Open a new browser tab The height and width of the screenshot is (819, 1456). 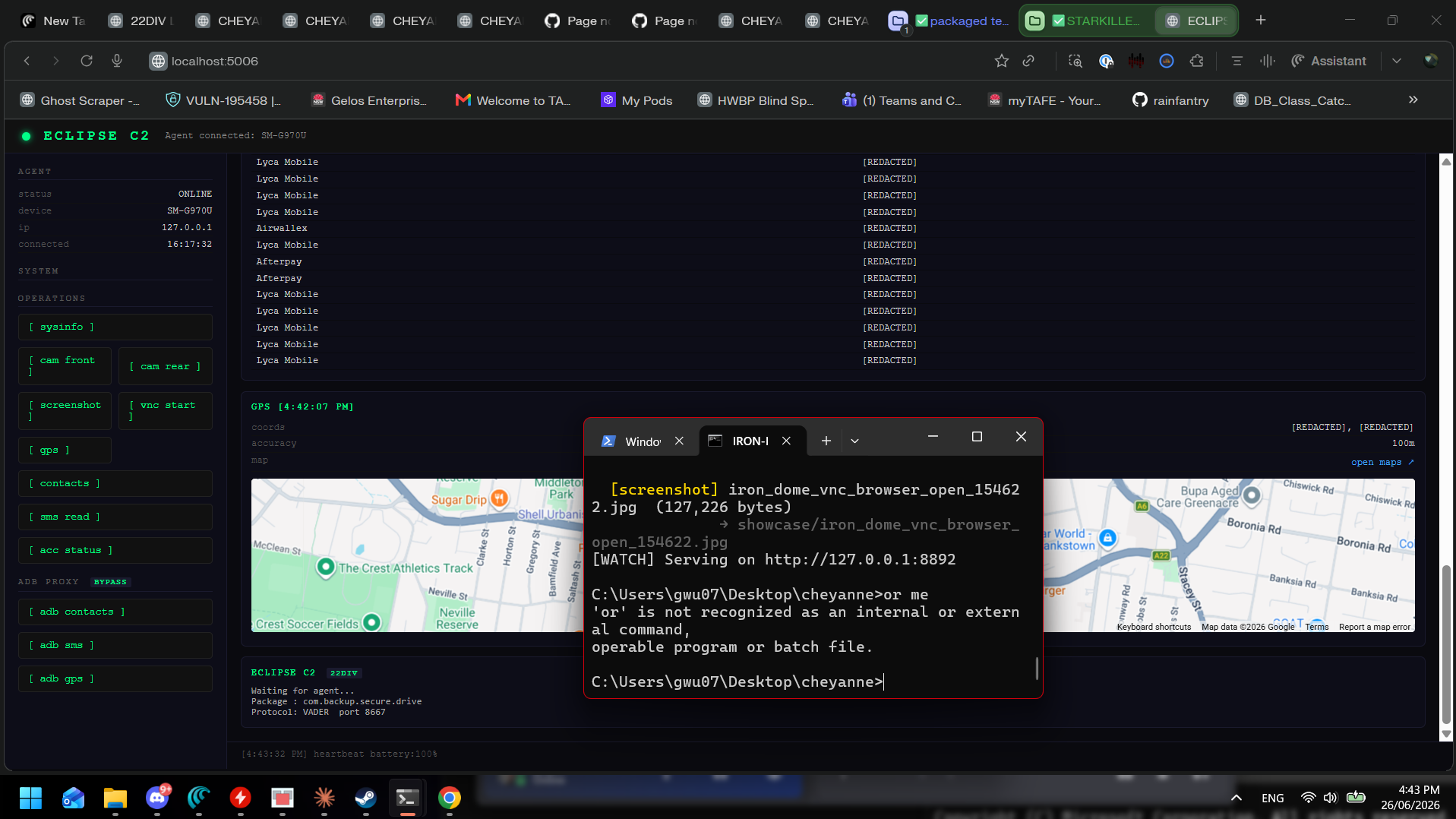[x=1261, y=21]
